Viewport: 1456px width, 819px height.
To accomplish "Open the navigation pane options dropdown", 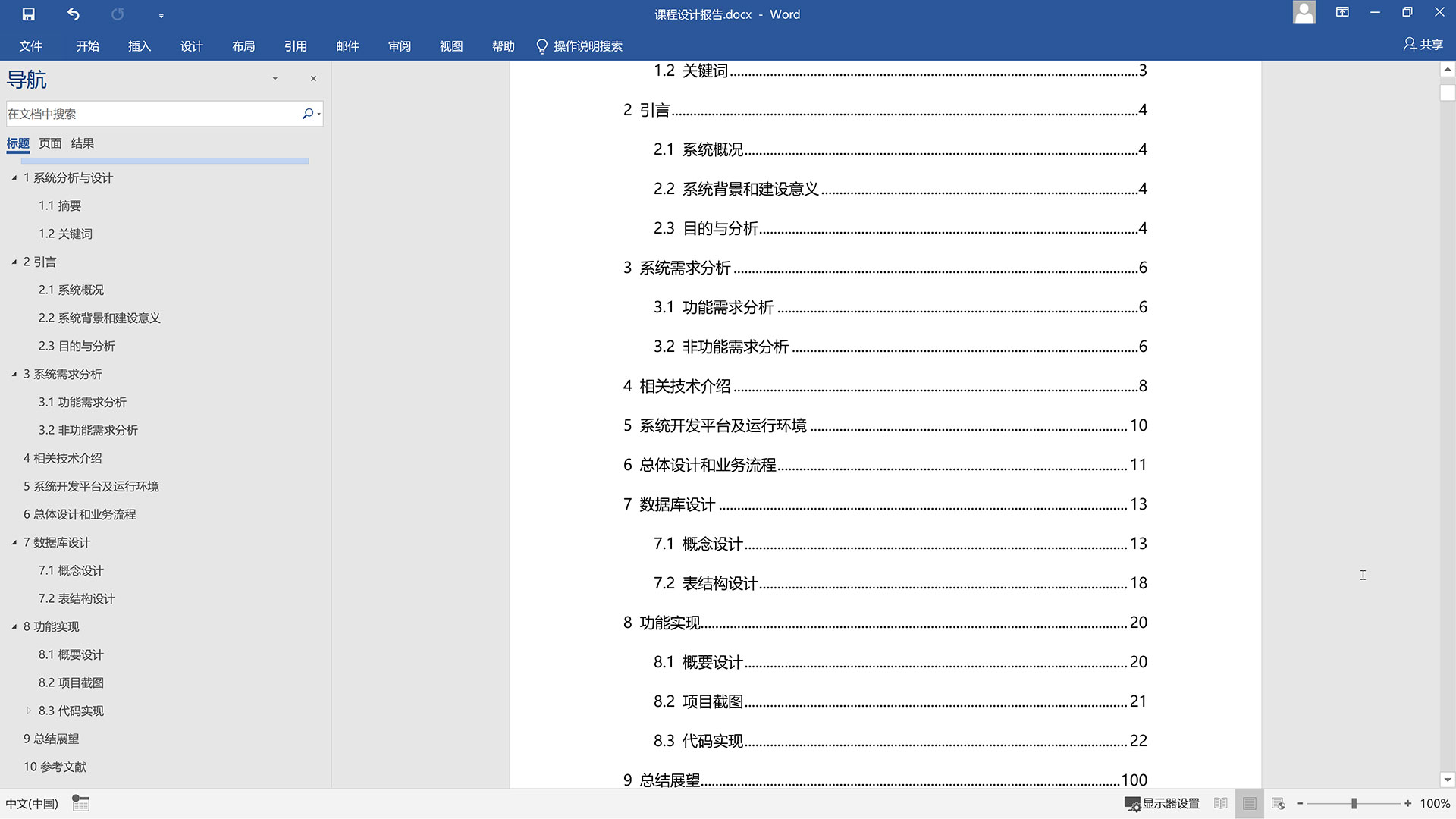I will [275, 78].
